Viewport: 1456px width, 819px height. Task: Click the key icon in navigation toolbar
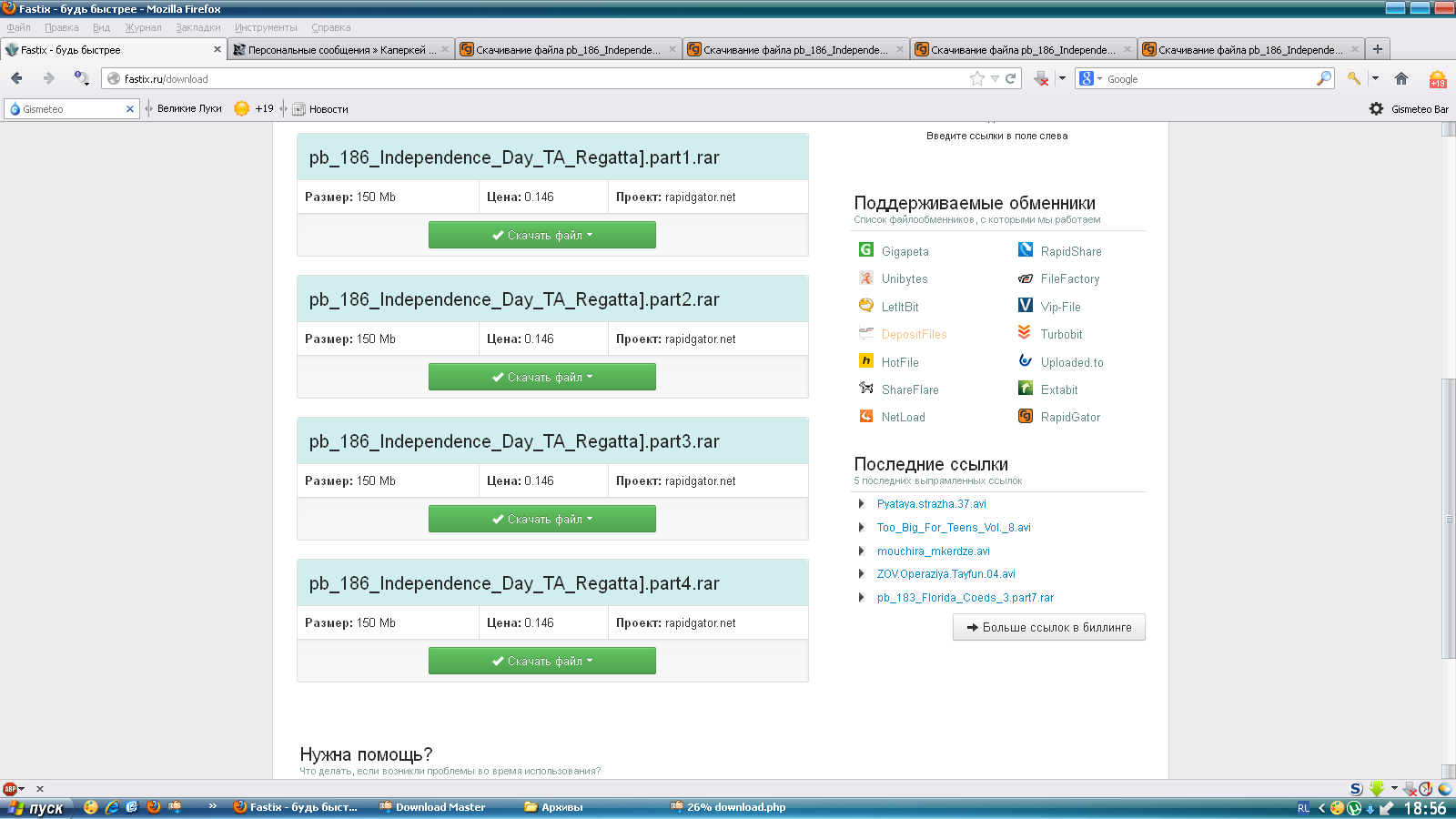point(1354,78)
